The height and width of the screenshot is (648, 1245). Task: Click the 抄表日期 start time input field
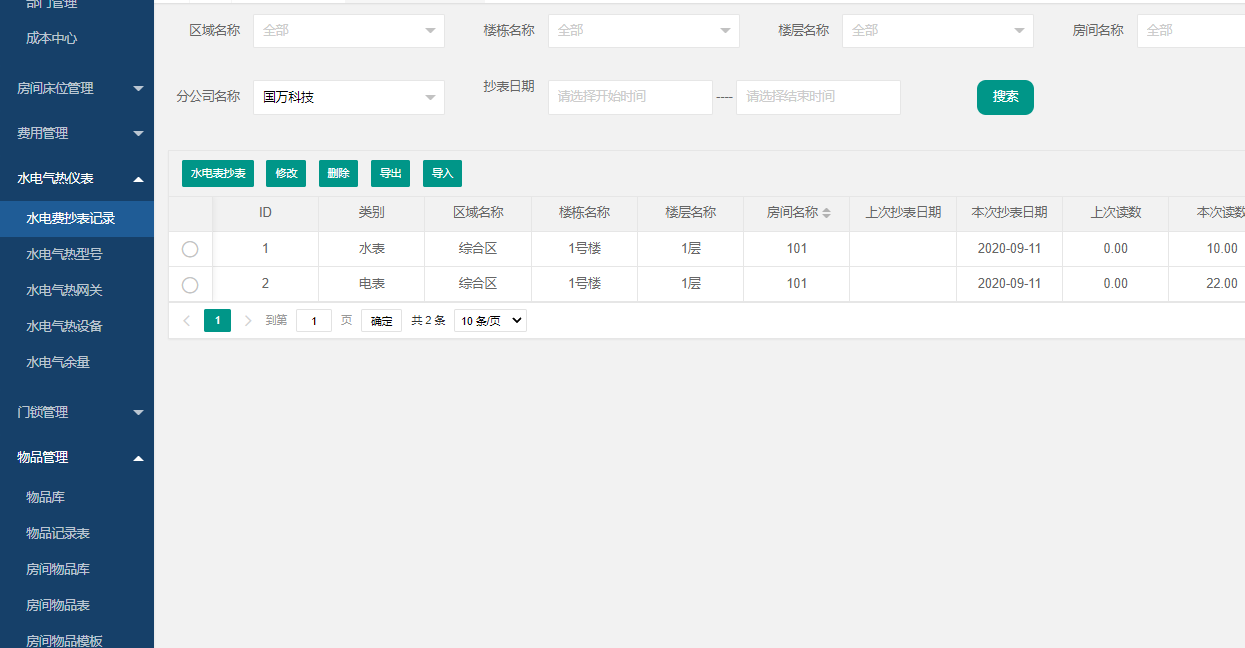point(630,97)
